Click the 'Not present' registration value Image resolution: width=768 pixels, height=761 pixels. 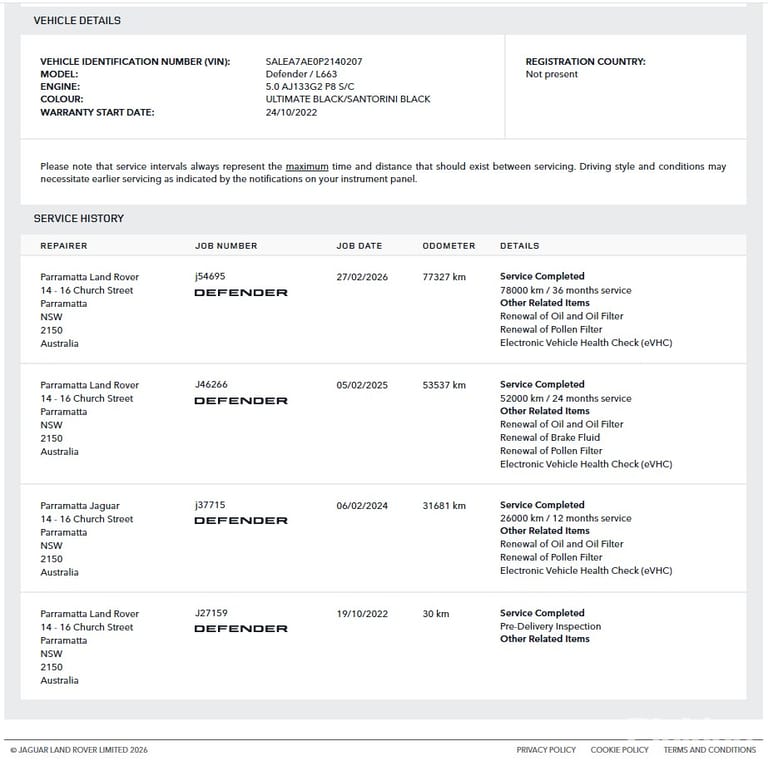click(552, 74)
